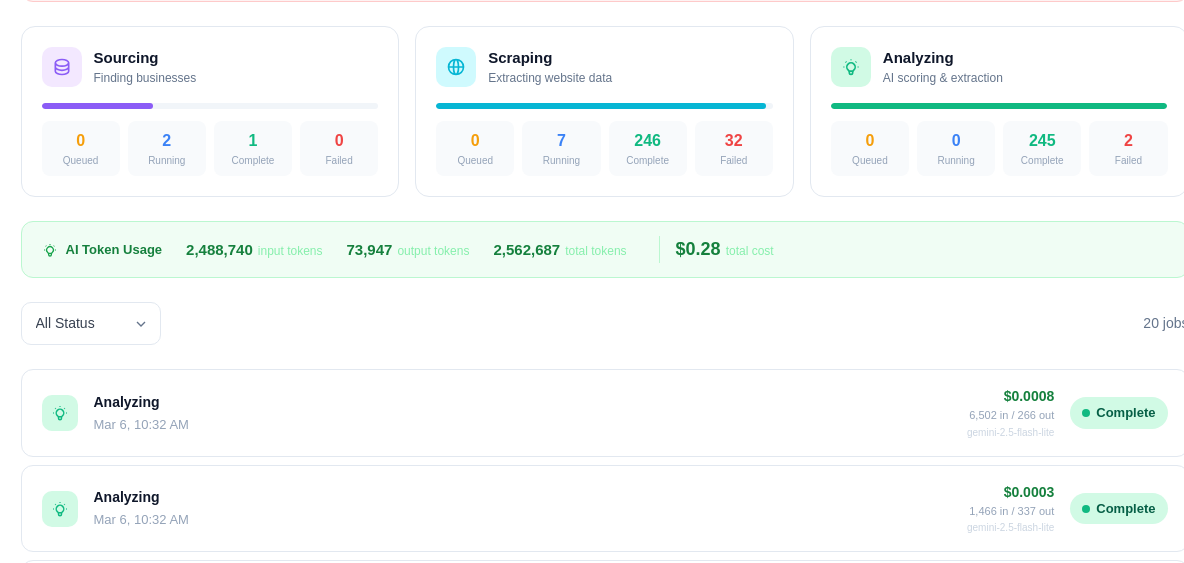Select Sourcing Failed count tile

[339, 149]
